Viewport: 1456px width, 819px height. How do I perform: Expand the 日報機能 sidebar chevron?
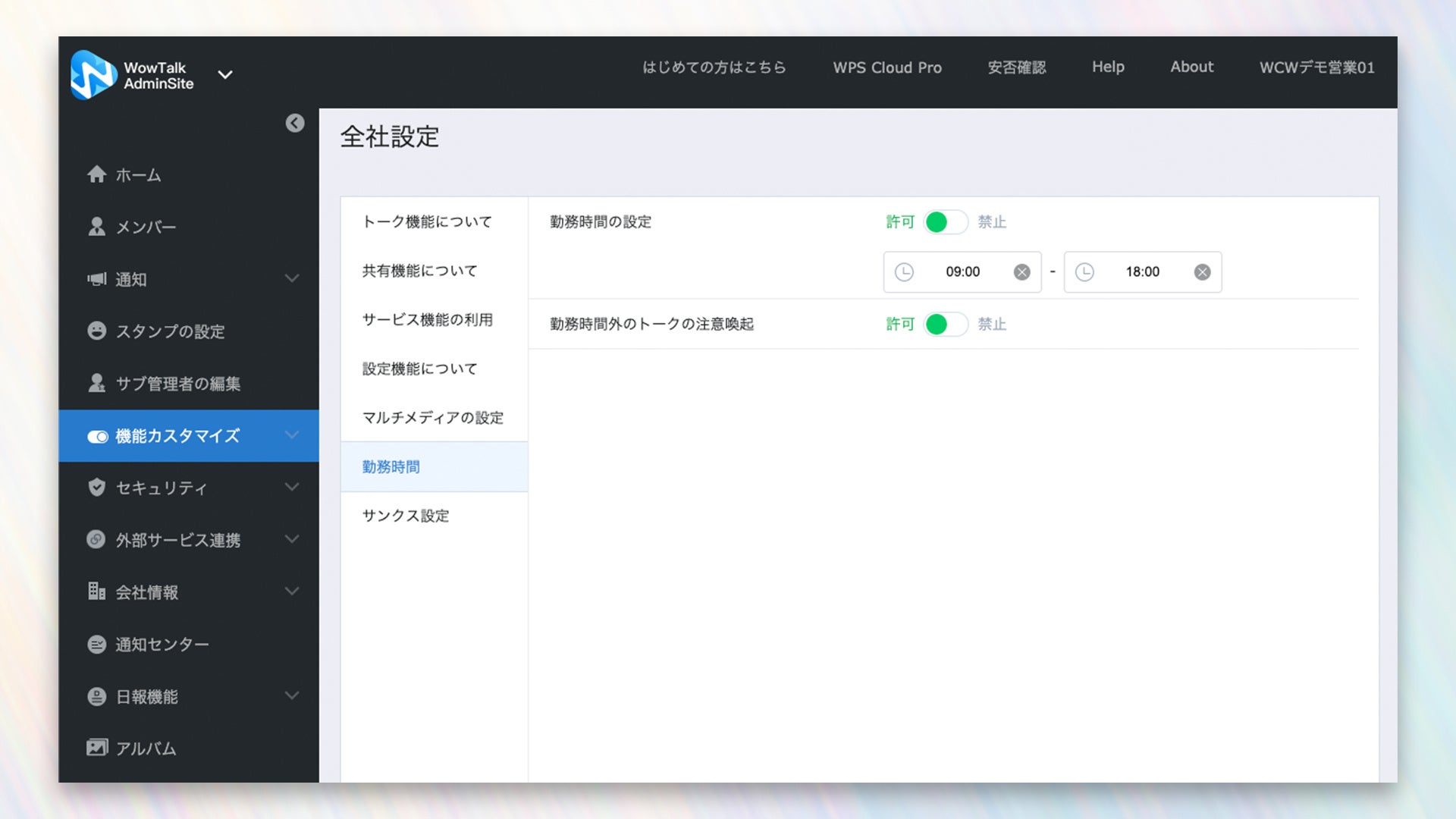click(292, 695)
